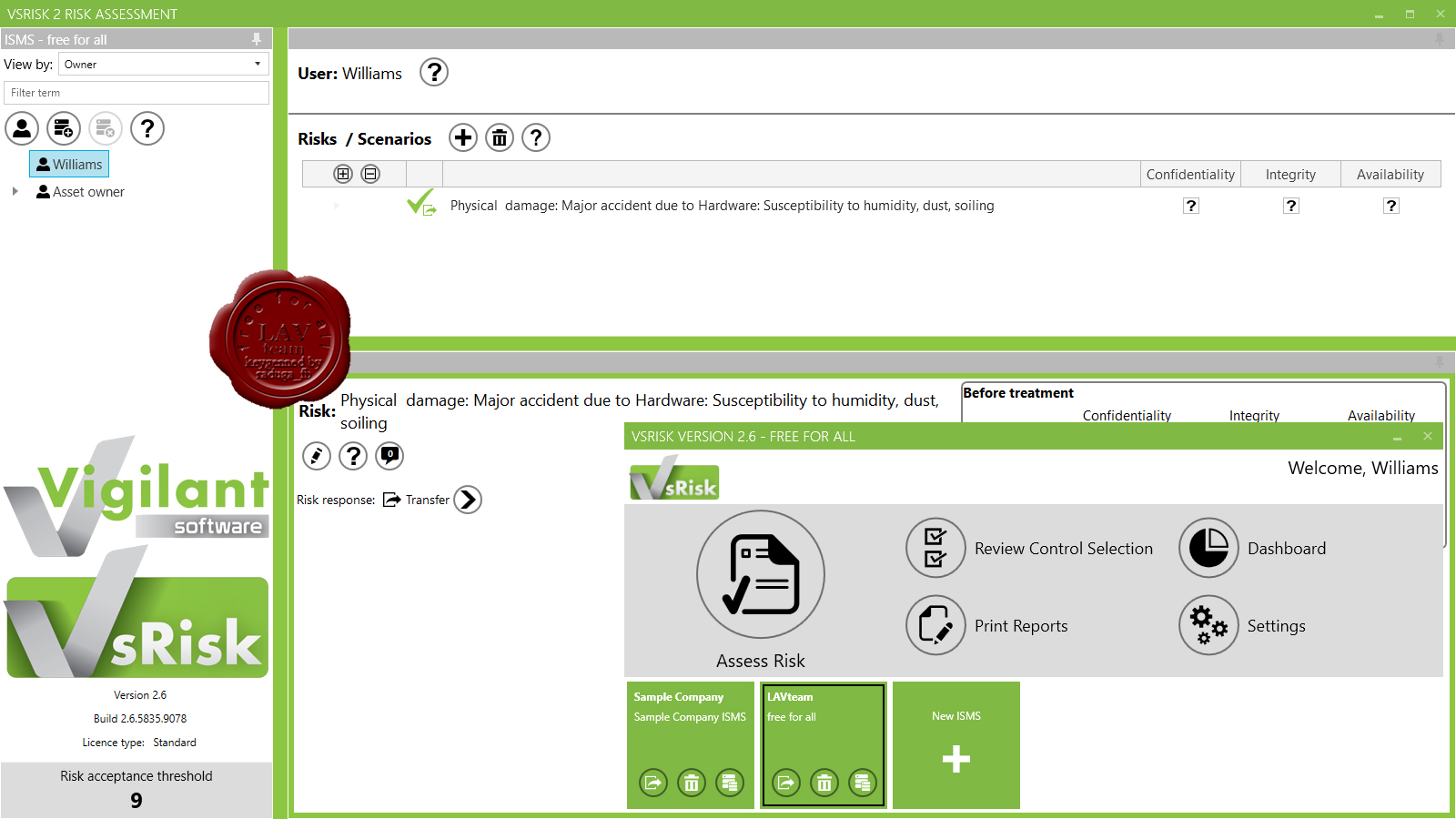Click the Availability question mark value

pos(1391,206)
